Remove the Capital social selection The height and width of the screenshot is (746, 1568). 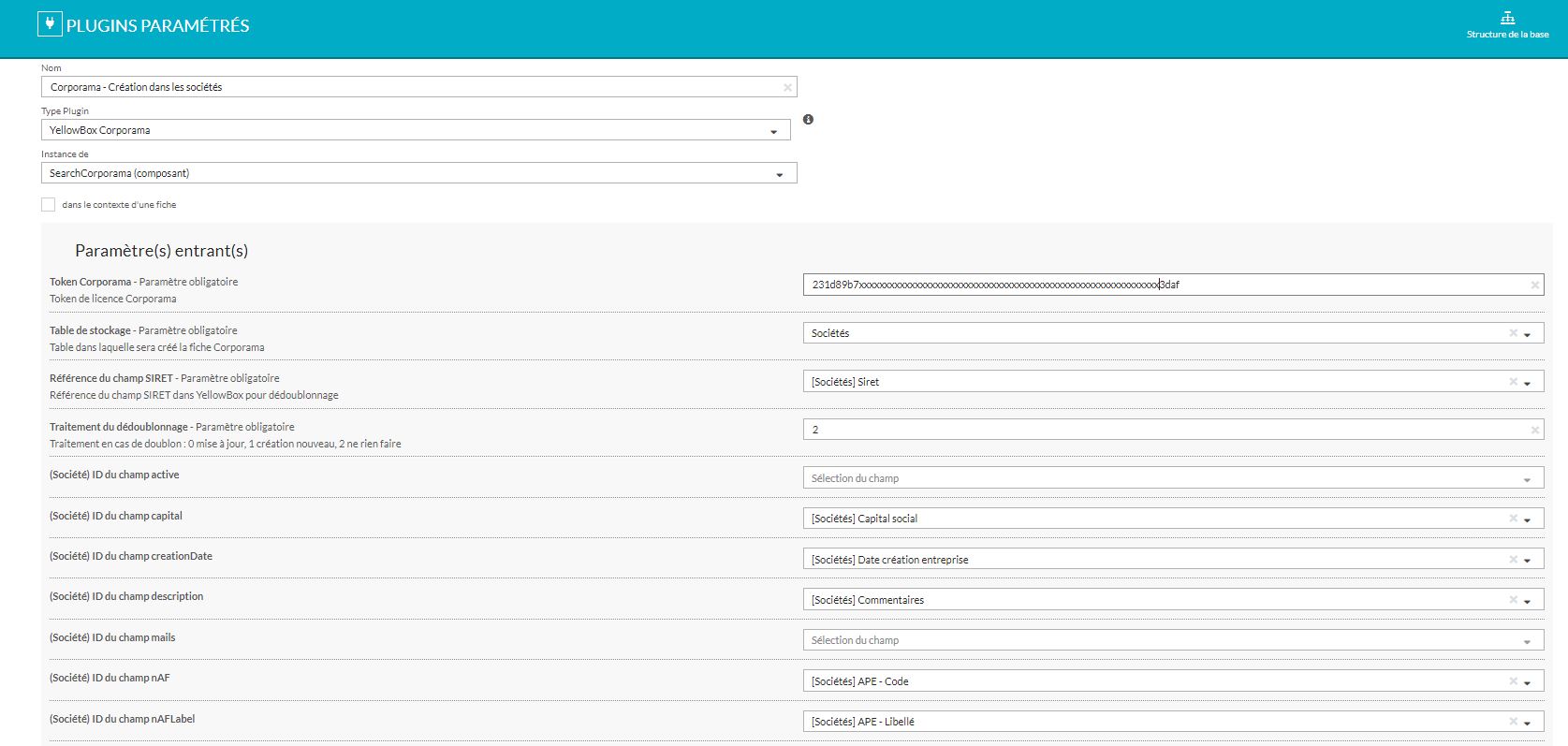[x=1513, y=519]
